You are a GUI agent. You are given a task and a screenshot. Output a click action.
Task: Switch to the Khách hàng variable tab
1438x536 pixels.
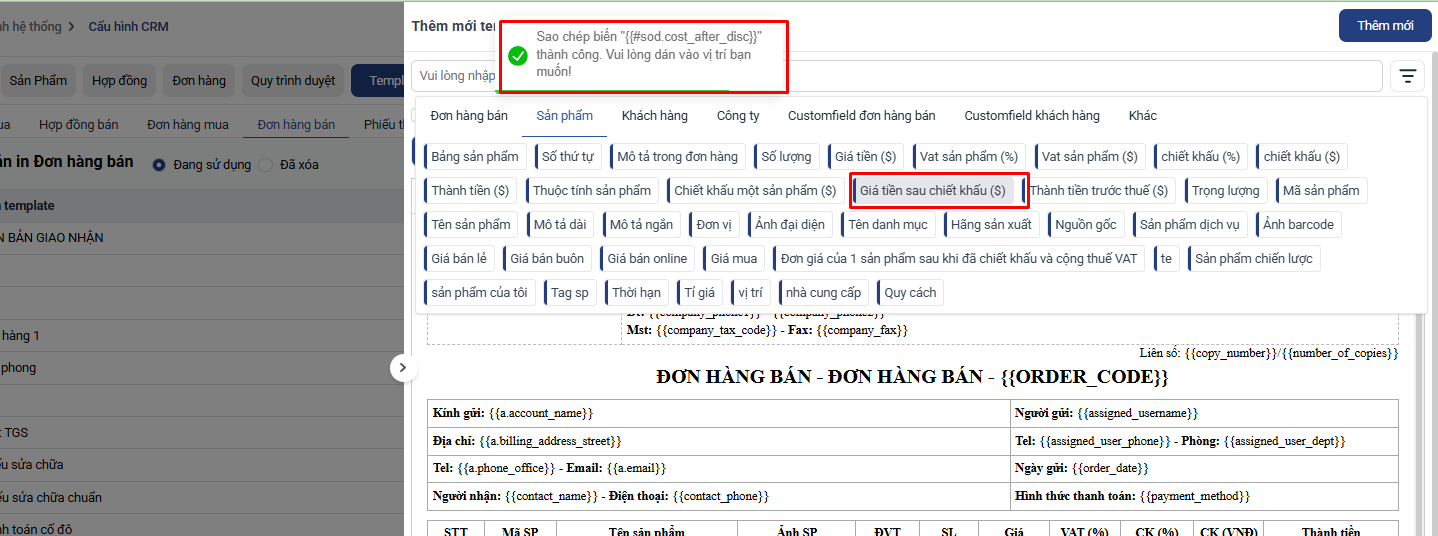tap(654, 116)
